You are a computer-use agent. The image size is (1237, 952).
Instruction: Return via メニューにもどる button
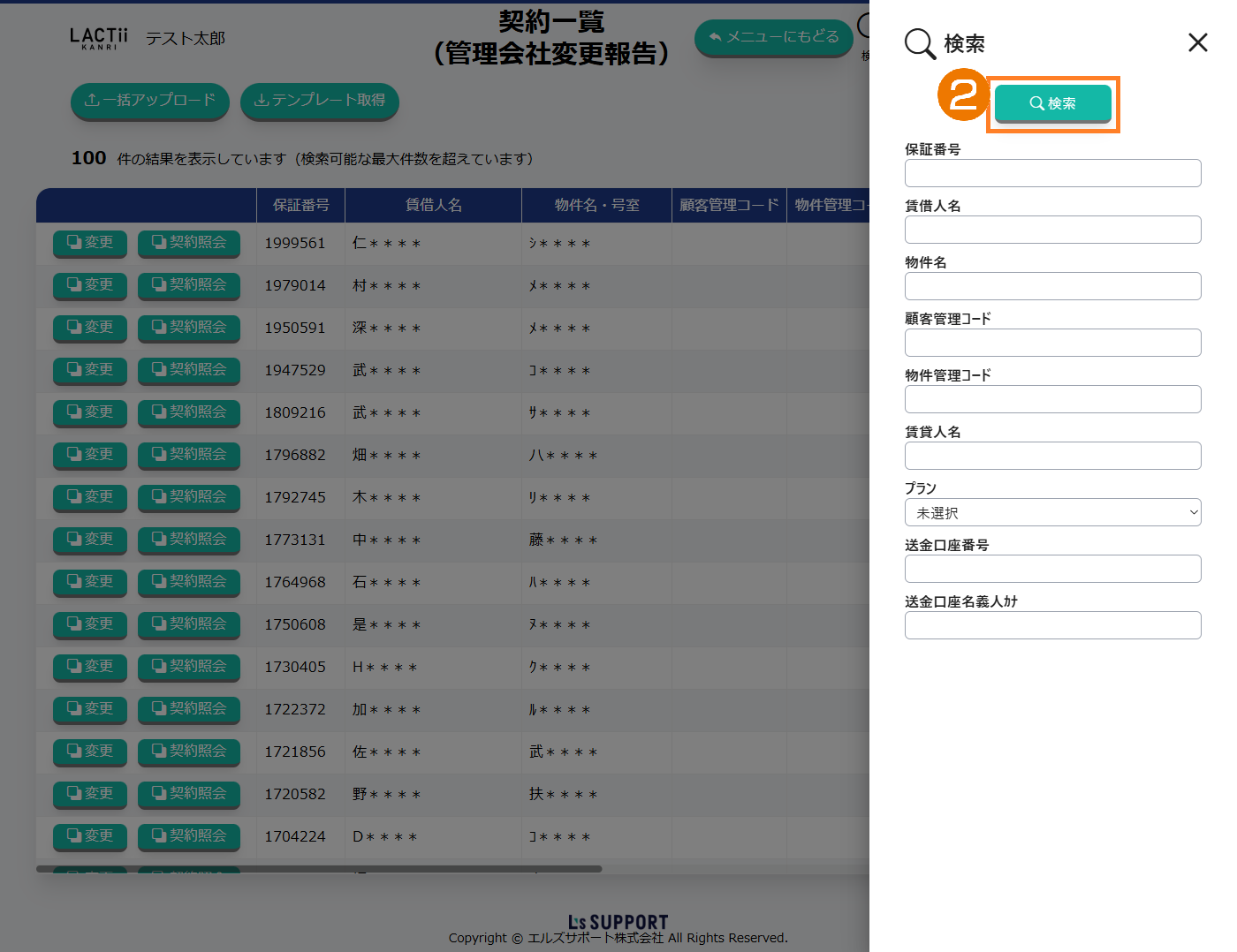[773, 37]
